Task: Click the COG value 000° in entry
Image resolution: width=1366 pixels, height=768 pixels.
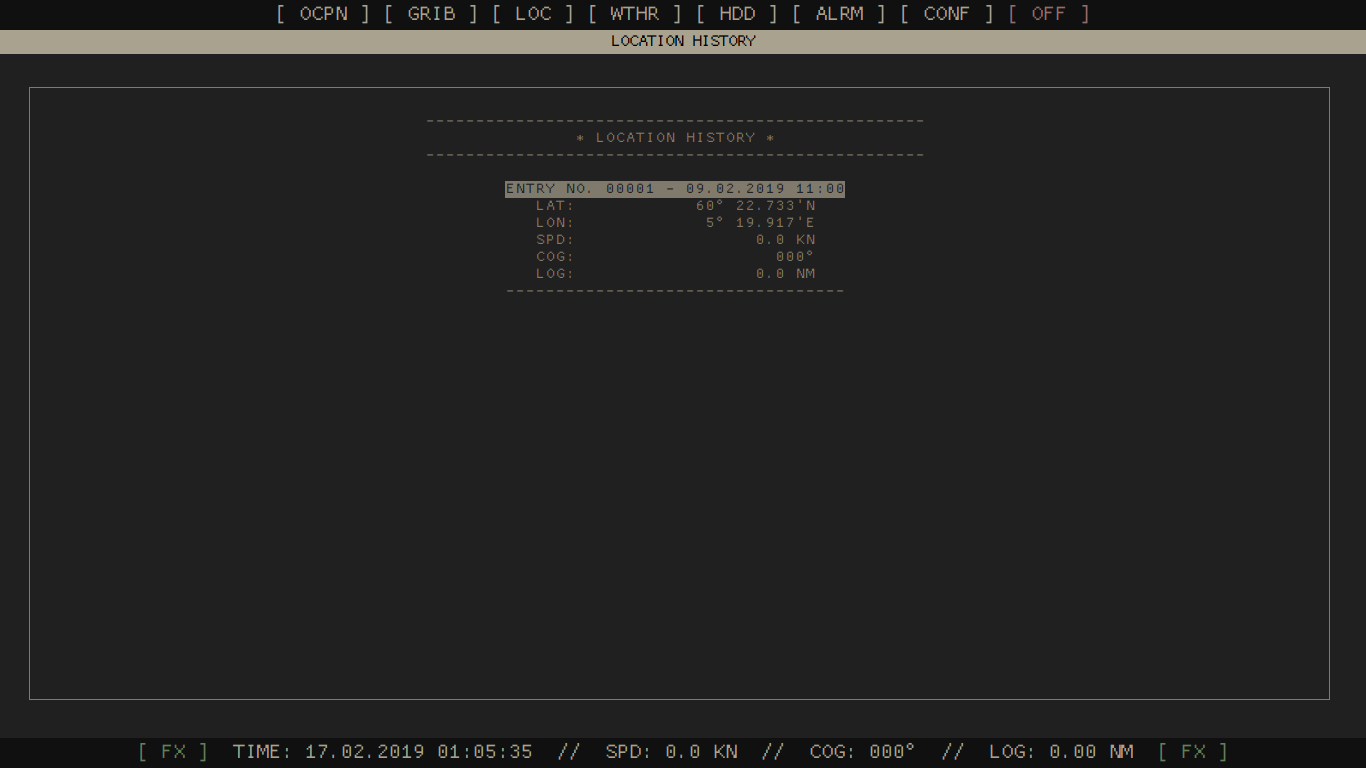Action: tap(796, 257)
